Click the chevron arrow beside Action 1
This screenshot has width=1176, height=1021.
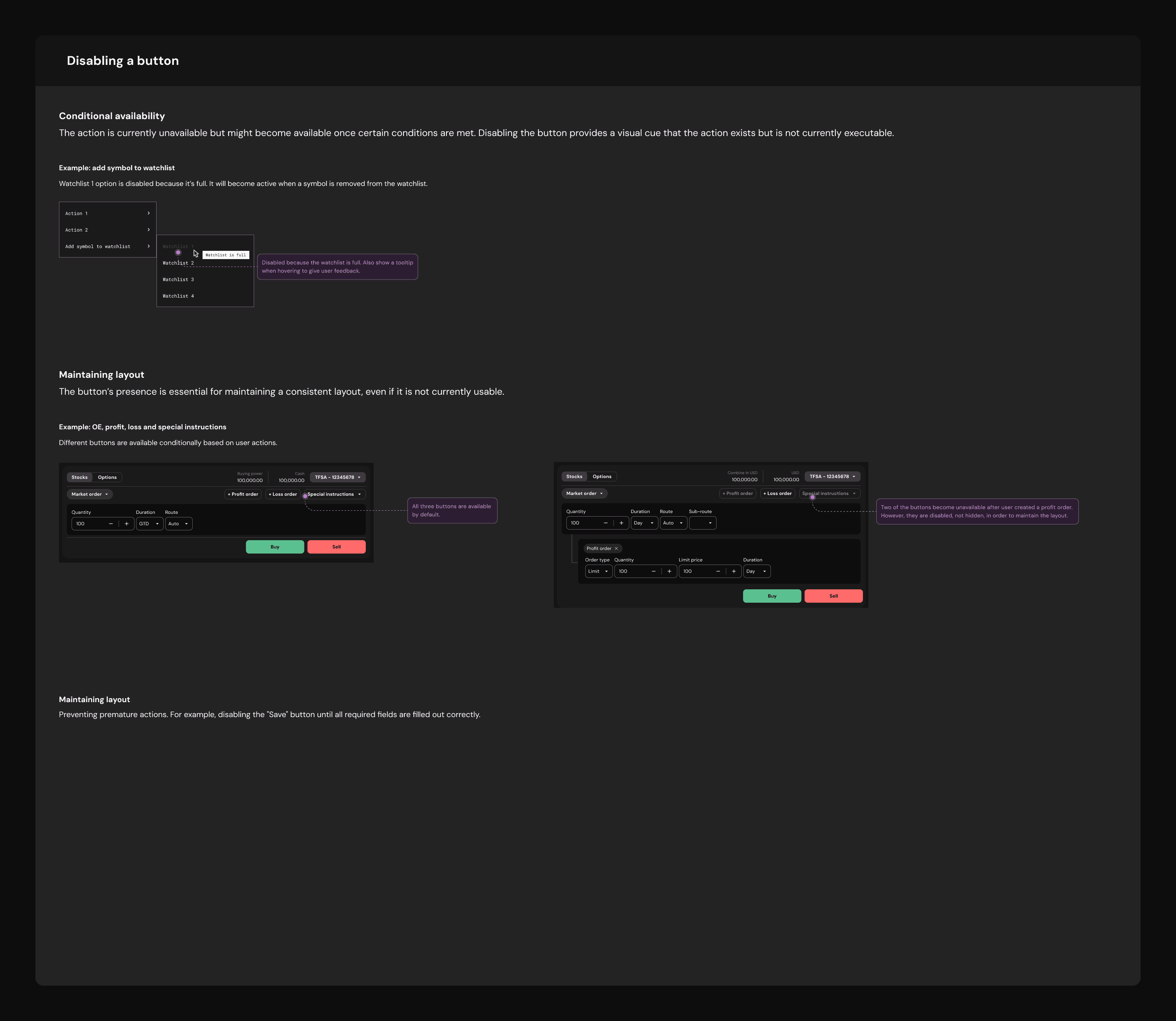(148, 213)
